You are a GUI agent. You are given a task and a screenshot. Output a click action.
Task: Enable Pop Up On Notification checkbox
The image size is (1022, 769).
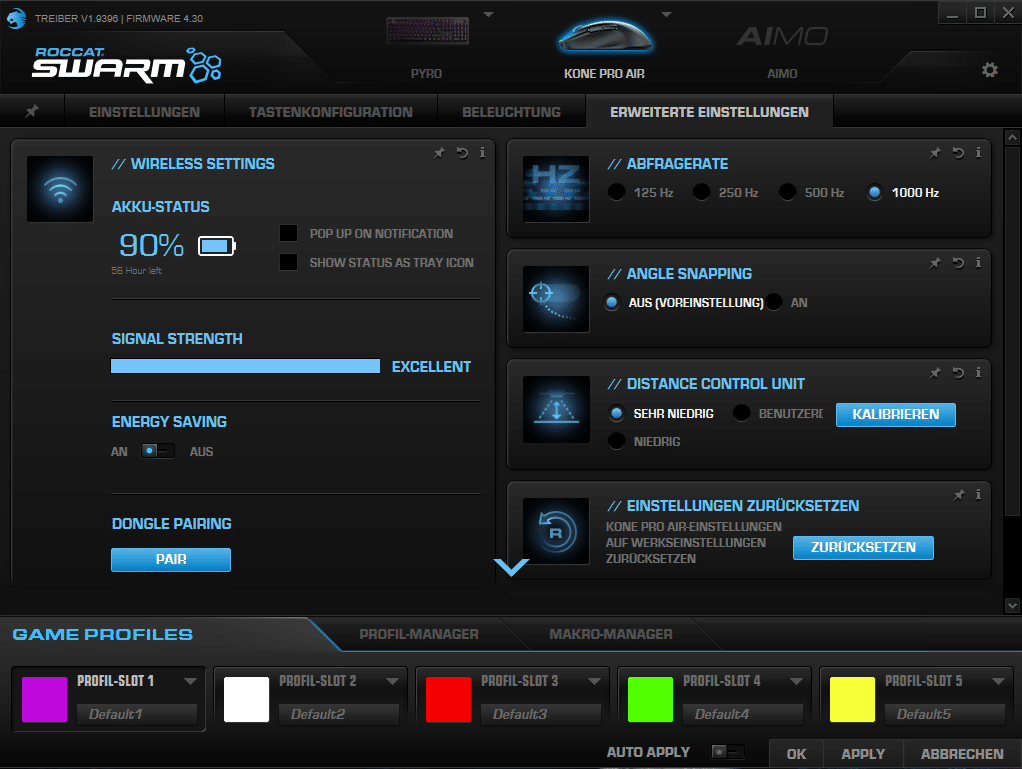coord(289,234)
